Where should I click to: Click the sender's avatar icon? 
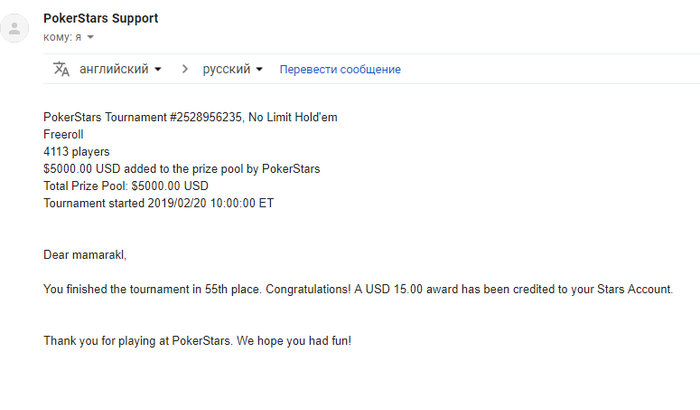point(15,28)
